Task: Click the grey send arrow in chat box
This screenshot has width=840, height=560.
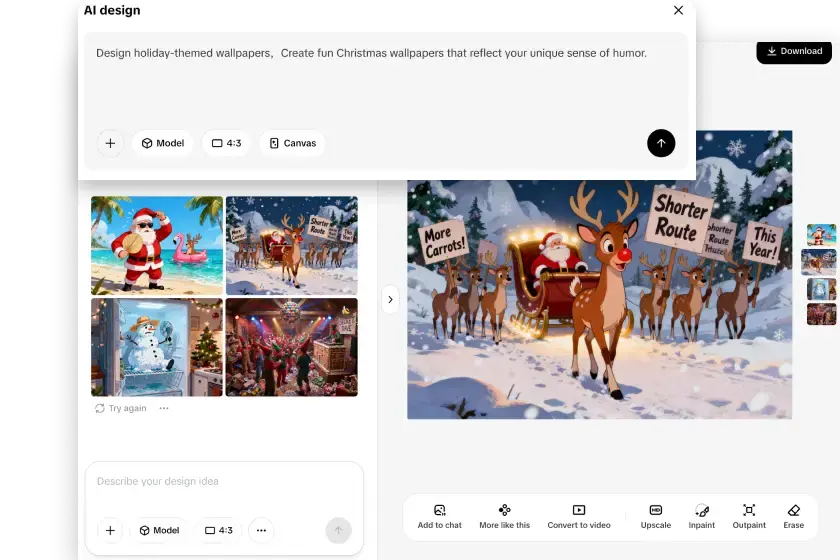Action: [x=339, y=531]
